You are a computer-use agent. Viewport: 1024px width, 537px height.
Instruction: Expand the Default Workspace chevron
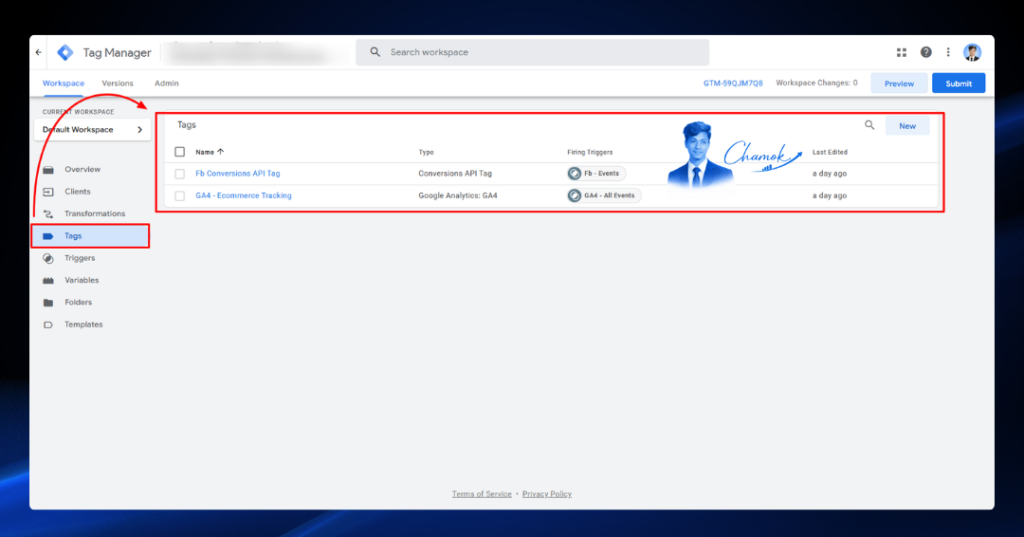pos(140,129)
